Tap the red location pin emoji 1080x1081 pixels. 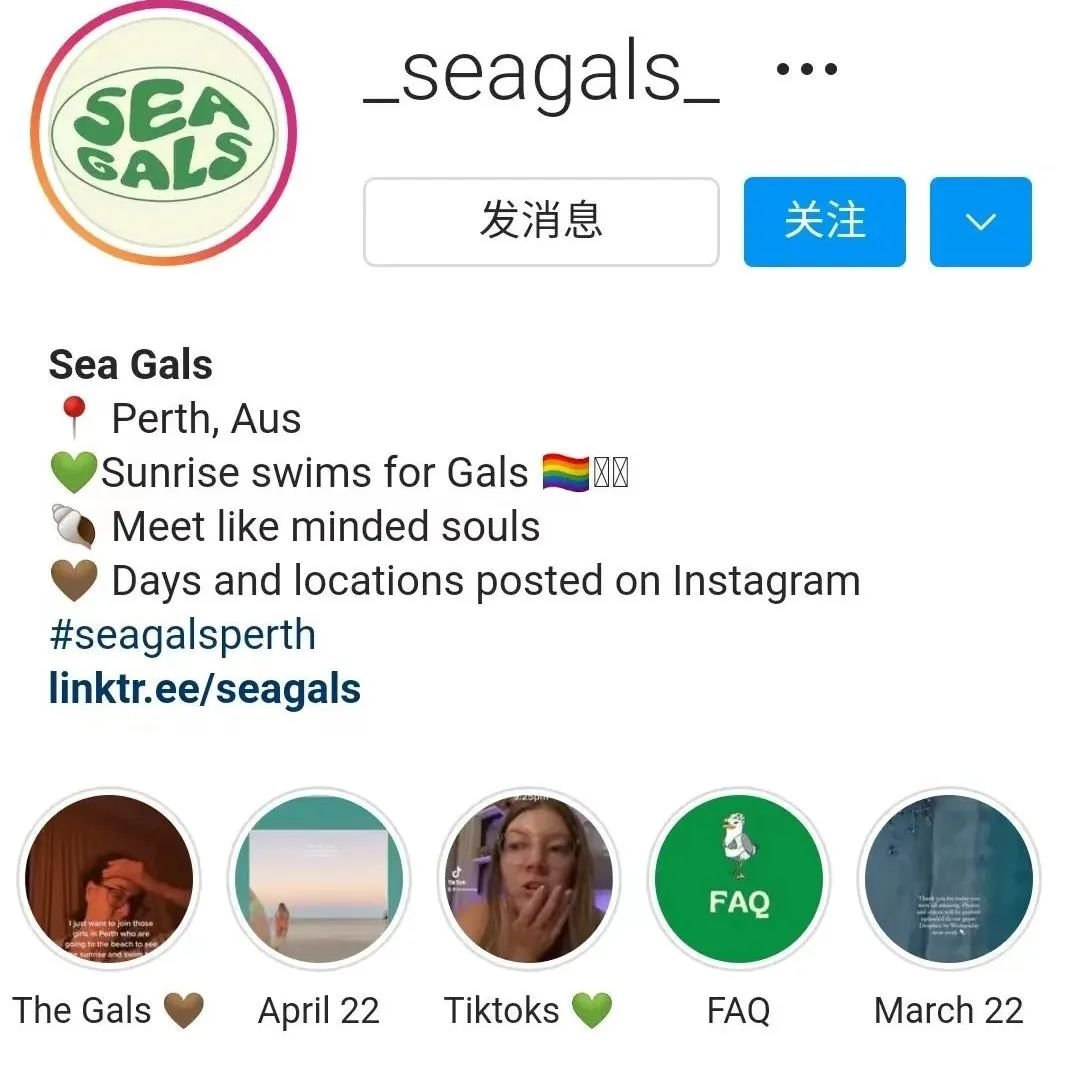pos(74,418)
